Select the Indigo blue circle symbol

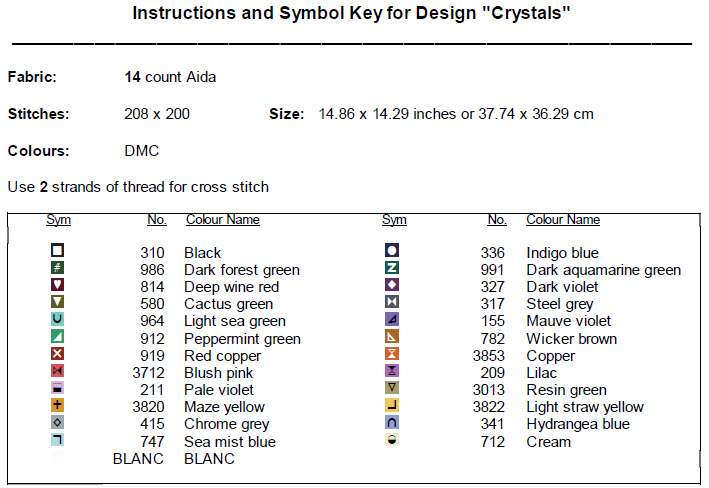[x=392, y=251]
